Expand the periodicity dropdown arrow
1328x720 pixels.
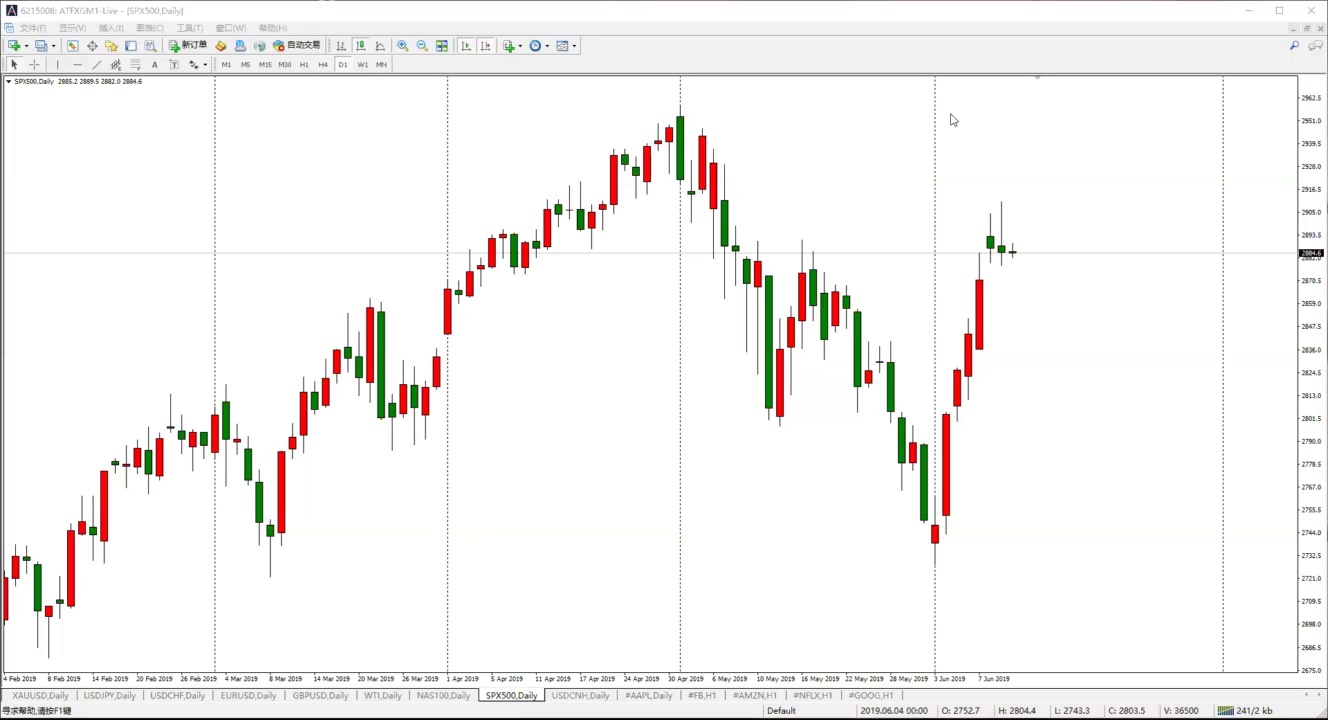click(x=547, y=46)
